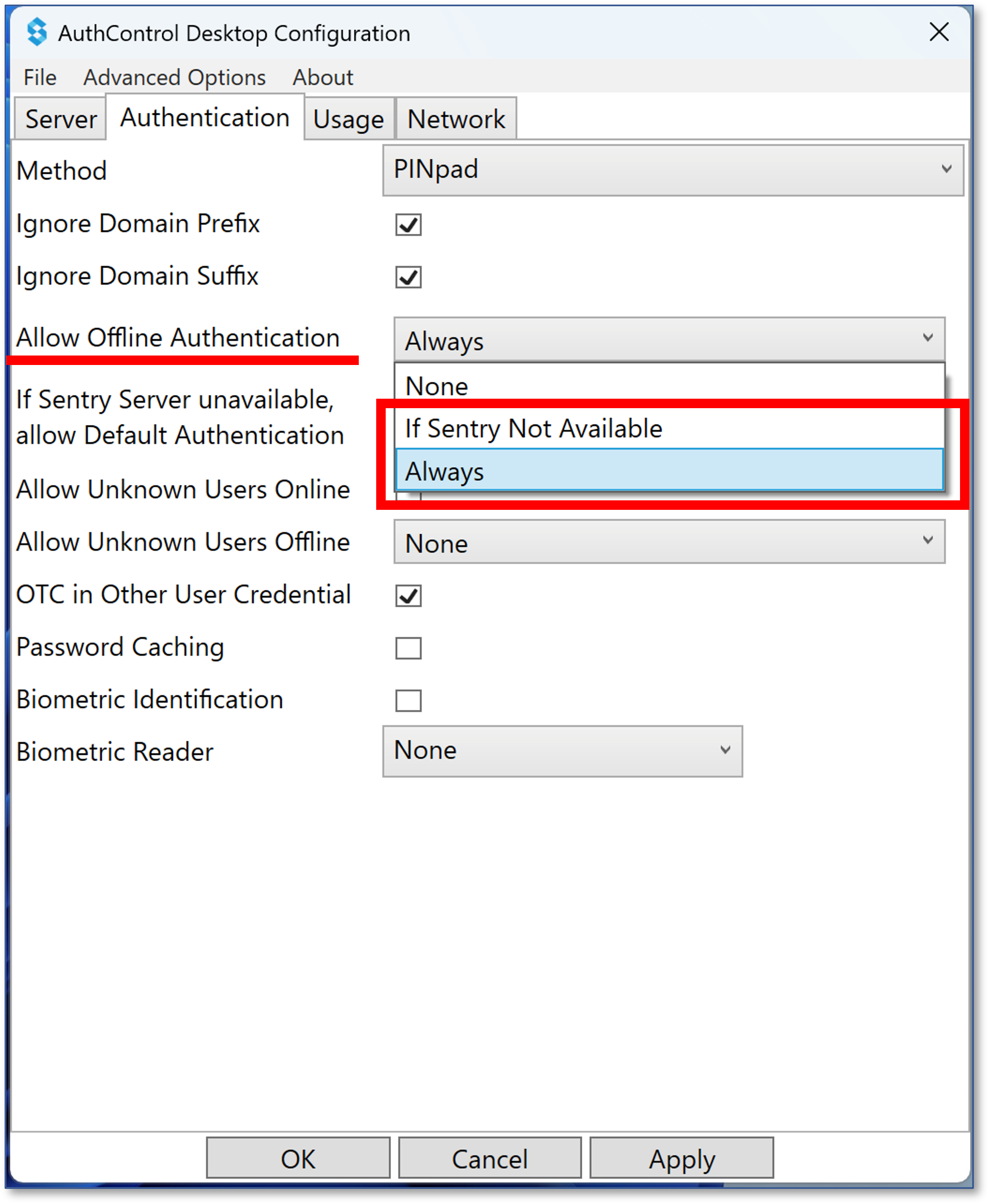Uncheck the Ignore Domain Prefix checkbox

click(x=408, y=224)
